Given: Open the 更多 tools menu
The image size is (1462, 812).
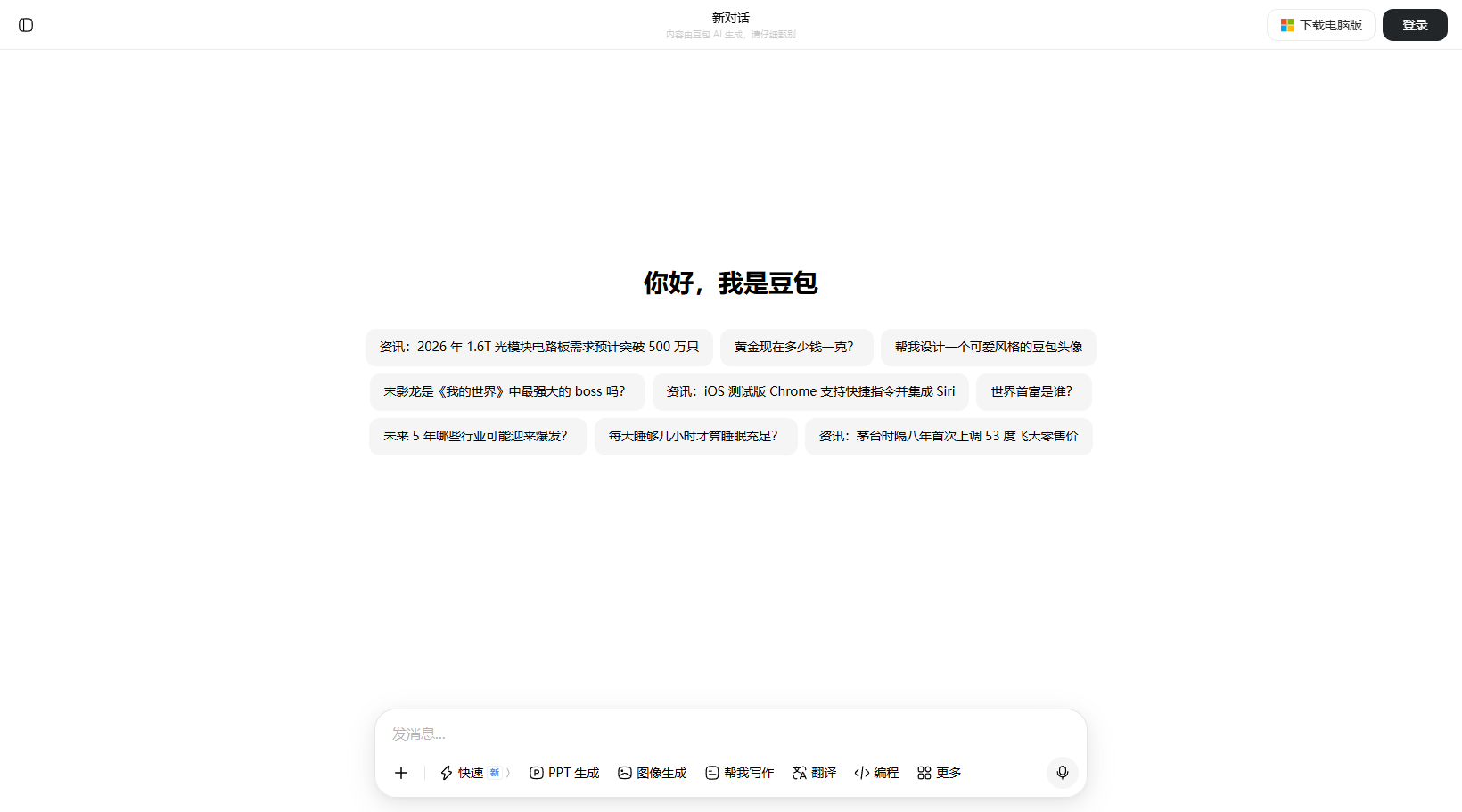Looking at the screenshot, I should point(940,773).
